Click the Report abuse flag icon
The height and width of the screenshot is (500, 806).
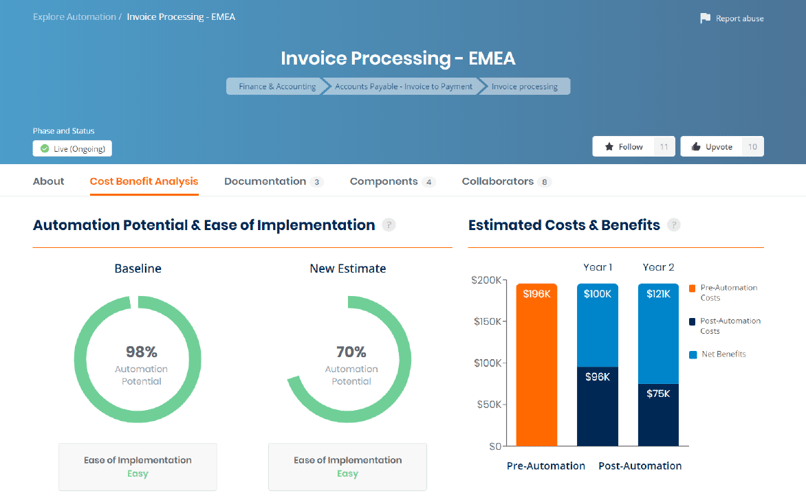pyautogui.click(x=705, y=18)
